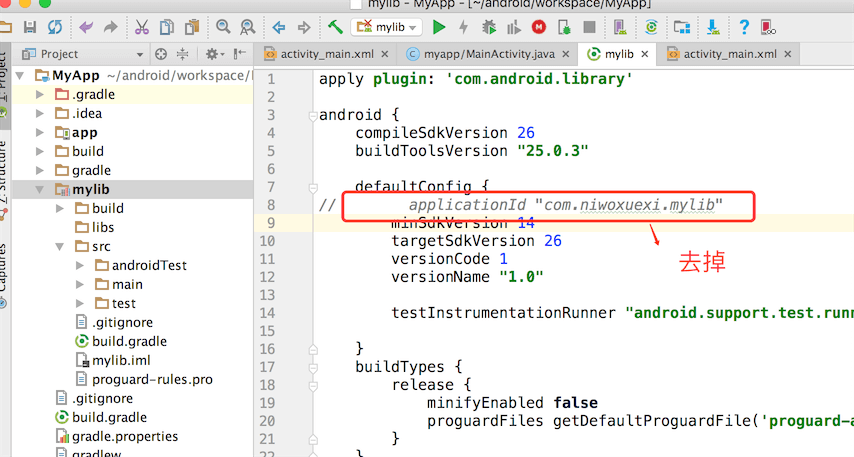Click Scroll from Source target icon
The image size is (854, 457).
[x=161, y=54]
